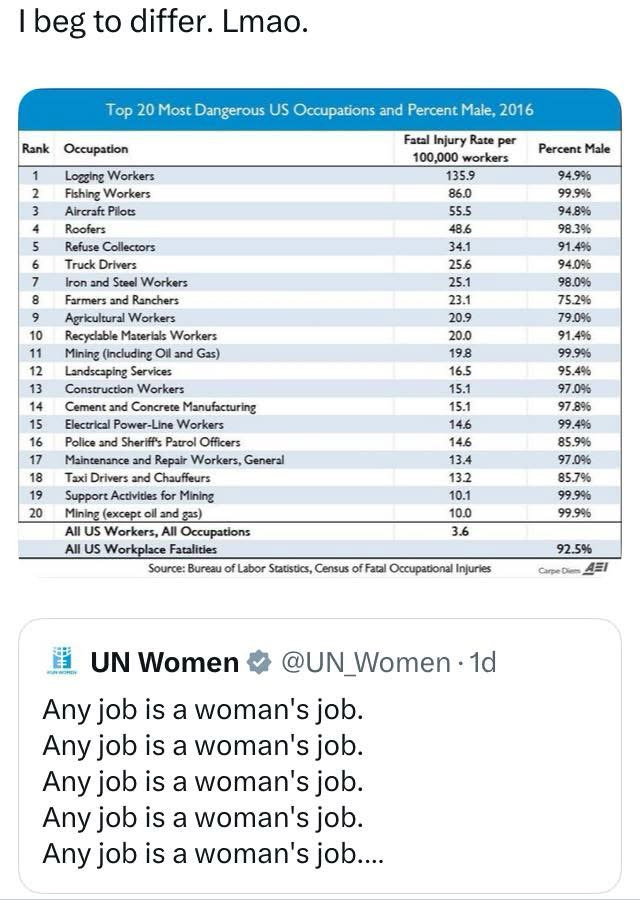The width and height of the screenshot is (640, 900).
Task: Click the "Fatal Injury Rate" column header
Action: (x=460, y=149)
